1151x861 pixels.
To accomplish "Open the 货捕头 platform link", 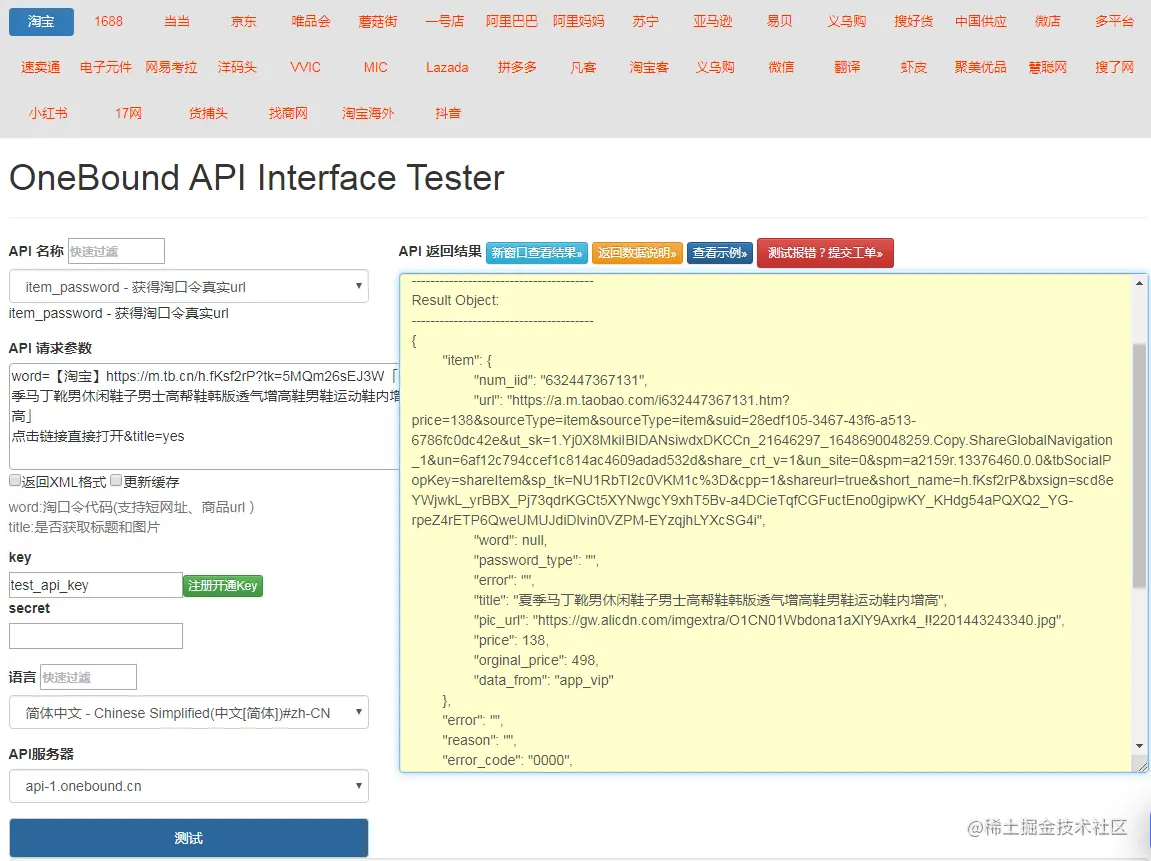I will [x=208, y=113].
